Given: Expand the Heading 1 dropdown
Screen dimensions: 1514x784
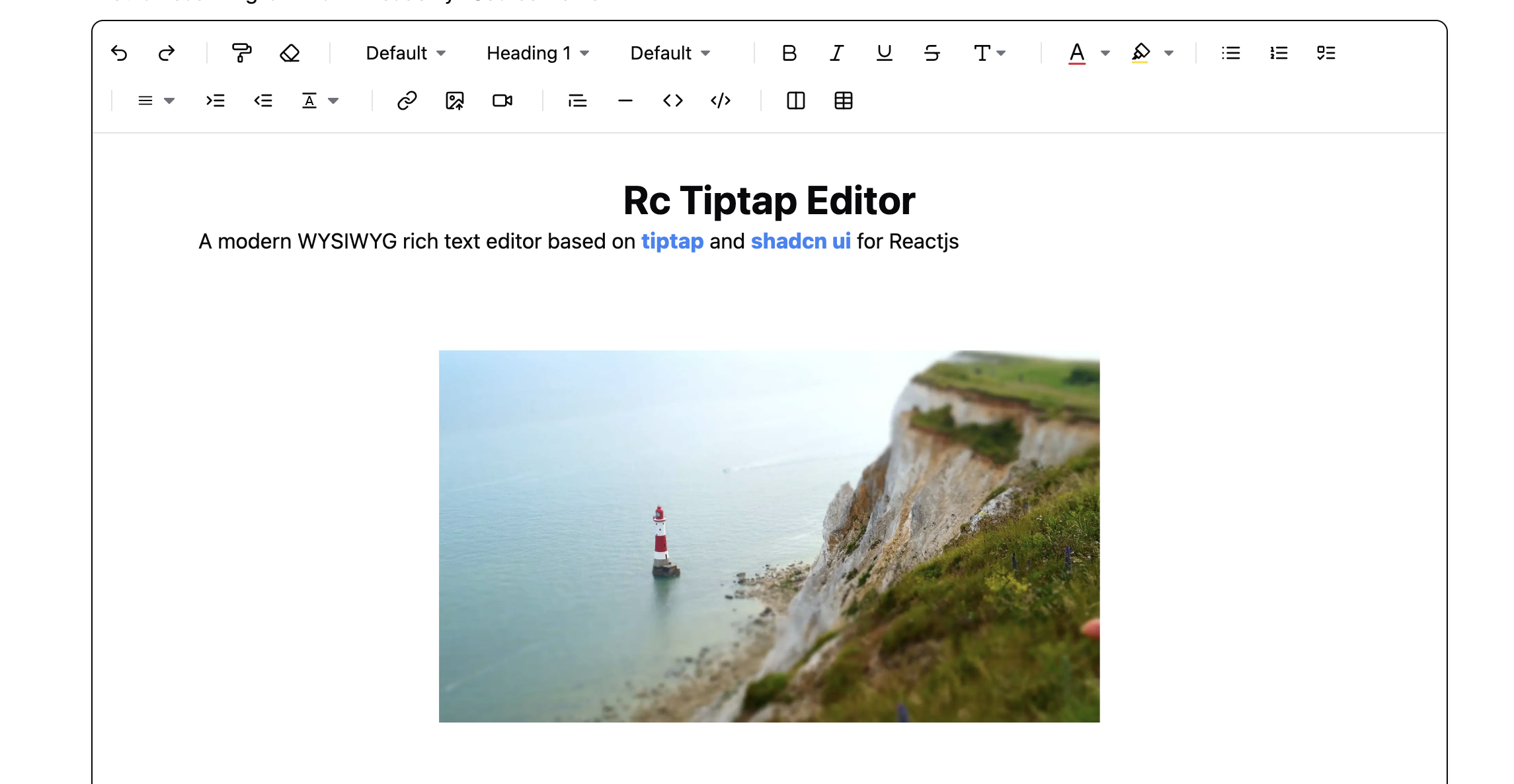Looking at the screenshot, I should (x=536, y=53).
